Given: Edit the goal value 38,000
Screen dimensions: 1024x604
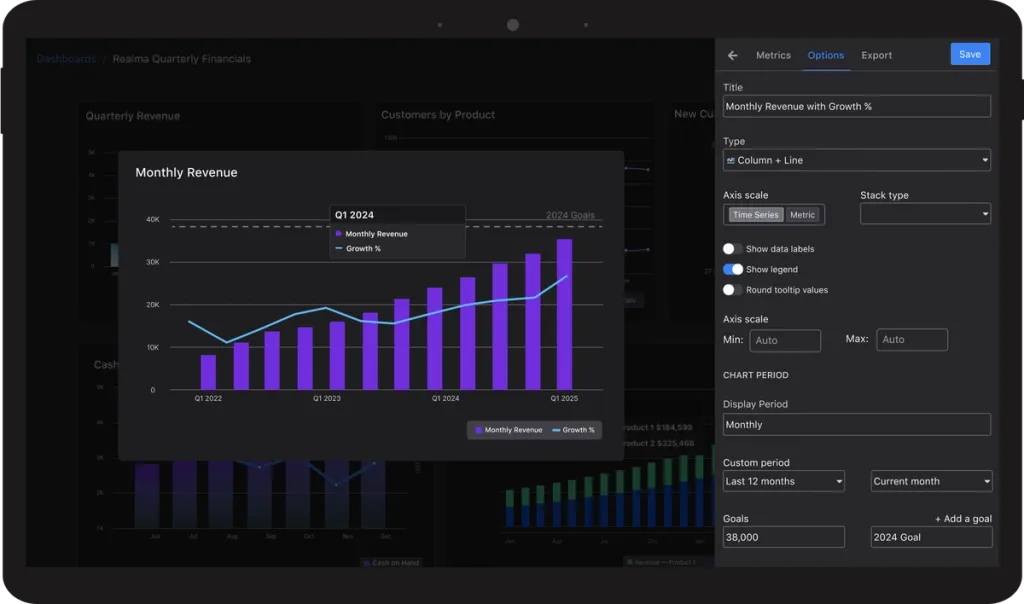Looking at the screenshot, I should [783, 537].
